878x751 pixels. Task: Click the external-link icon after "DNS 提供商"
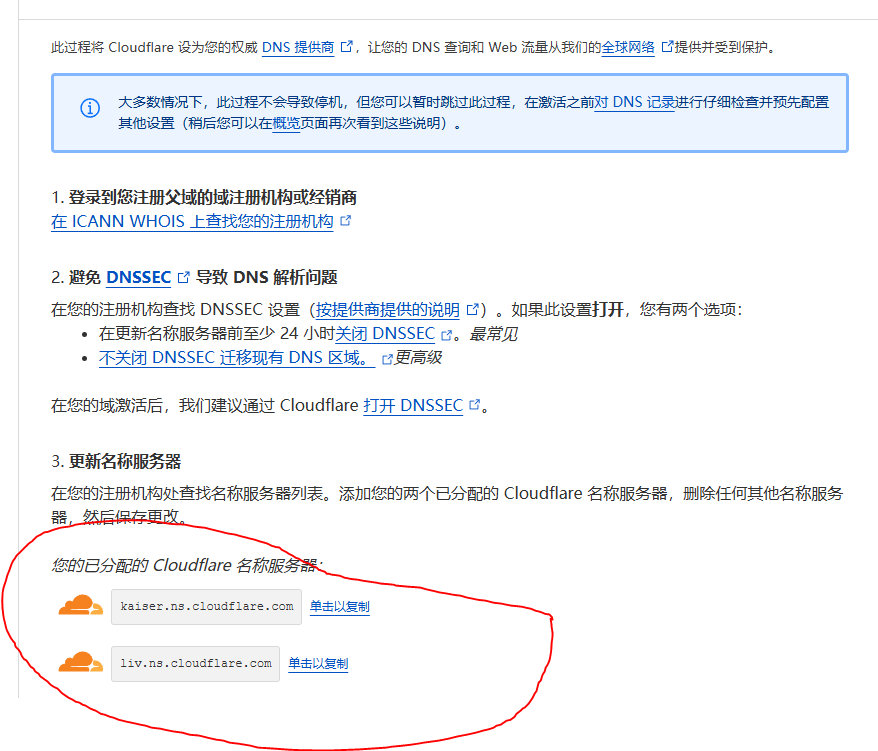point(347,46)
